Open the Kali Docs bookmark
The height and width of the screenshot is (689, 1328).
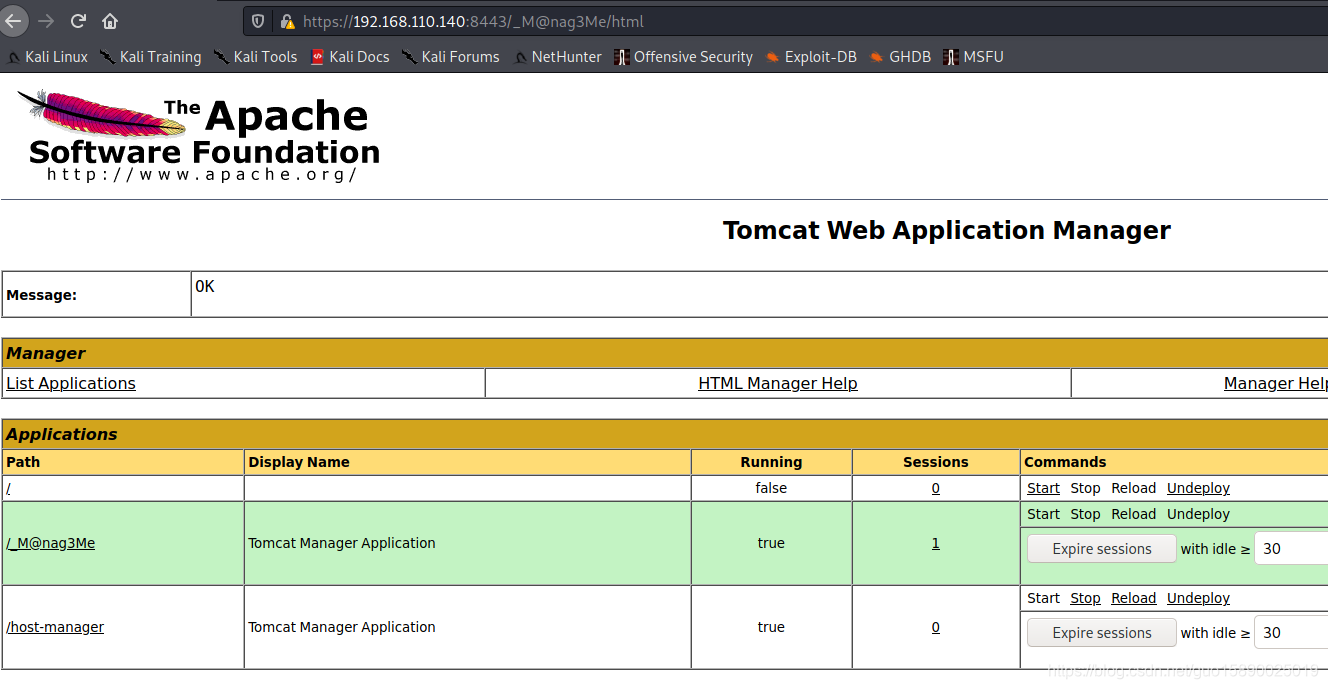pyautogui.click(x=350, y=57)
